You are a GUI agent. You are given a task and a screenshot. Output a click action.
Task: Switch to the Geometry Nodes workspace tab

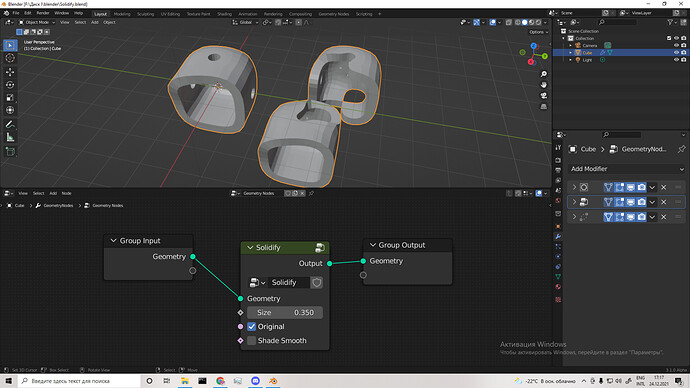334,14
